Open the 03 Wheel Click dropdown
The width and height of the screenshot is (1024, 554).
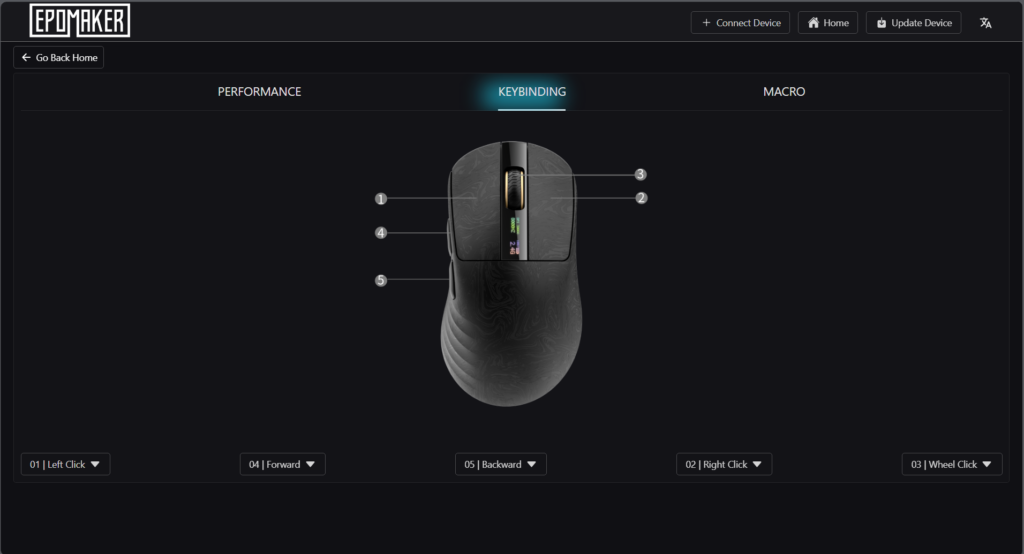pos(952,464)
